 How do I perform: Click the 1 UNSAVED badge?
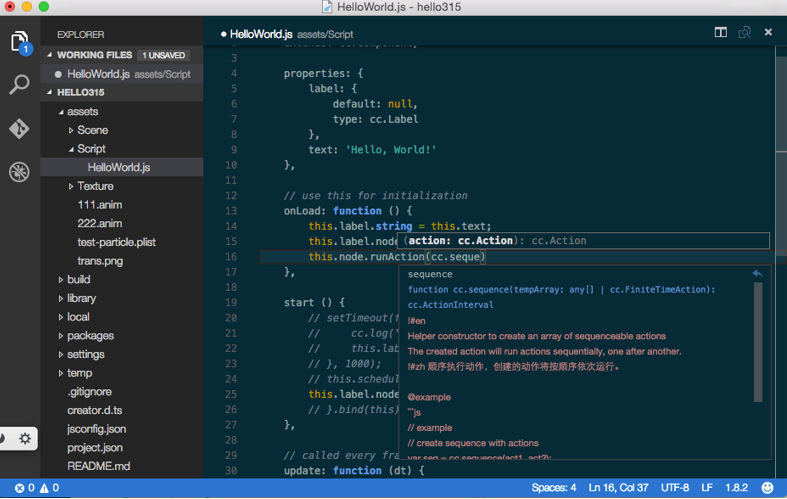click(x=164, y=55)
